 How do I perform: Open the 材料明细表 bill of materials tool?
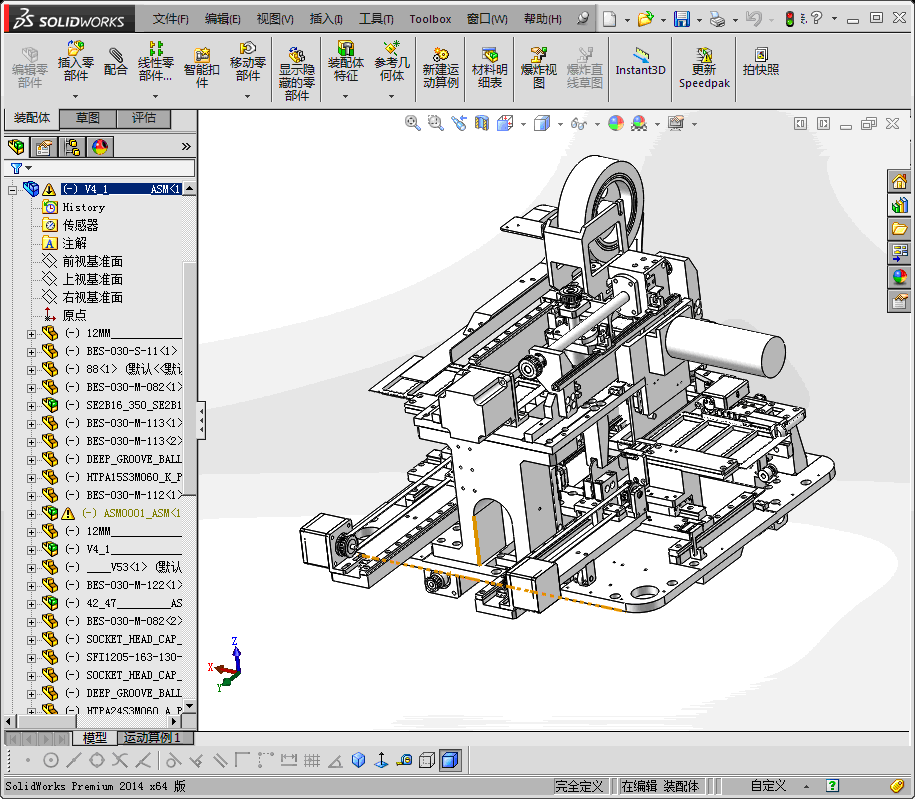(x=490, y=66)
